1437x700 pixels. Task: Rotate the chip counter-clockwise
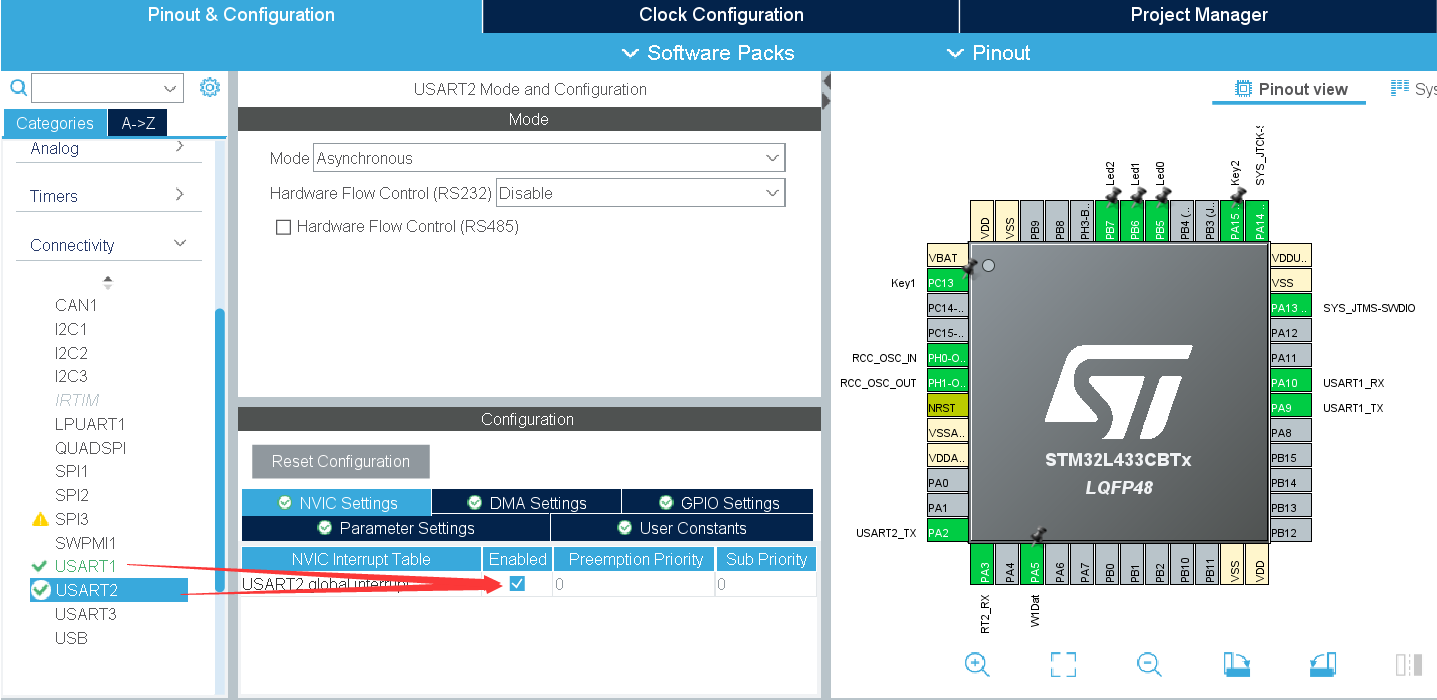1323,664
